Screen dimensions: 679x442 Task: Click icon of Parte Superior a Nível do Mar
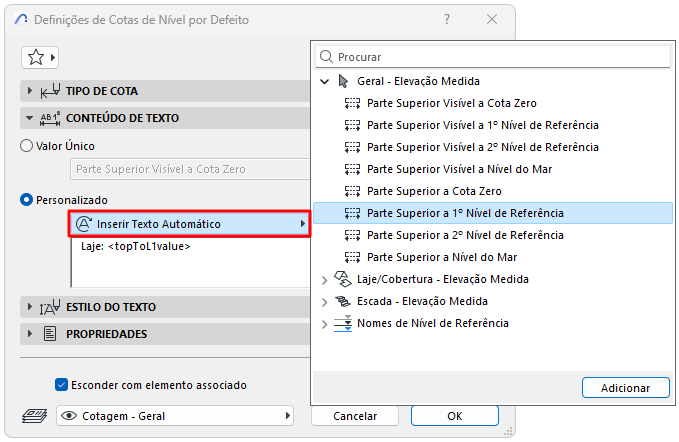(352, 257)
